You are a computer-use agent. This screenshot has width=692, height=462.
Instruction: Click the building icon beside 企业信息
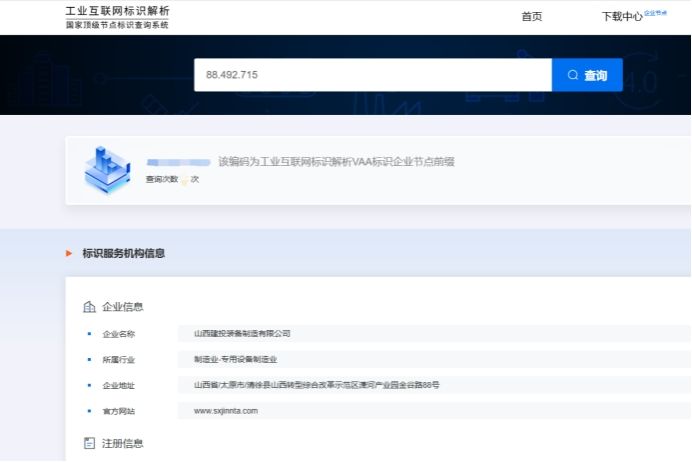(89, 307)
